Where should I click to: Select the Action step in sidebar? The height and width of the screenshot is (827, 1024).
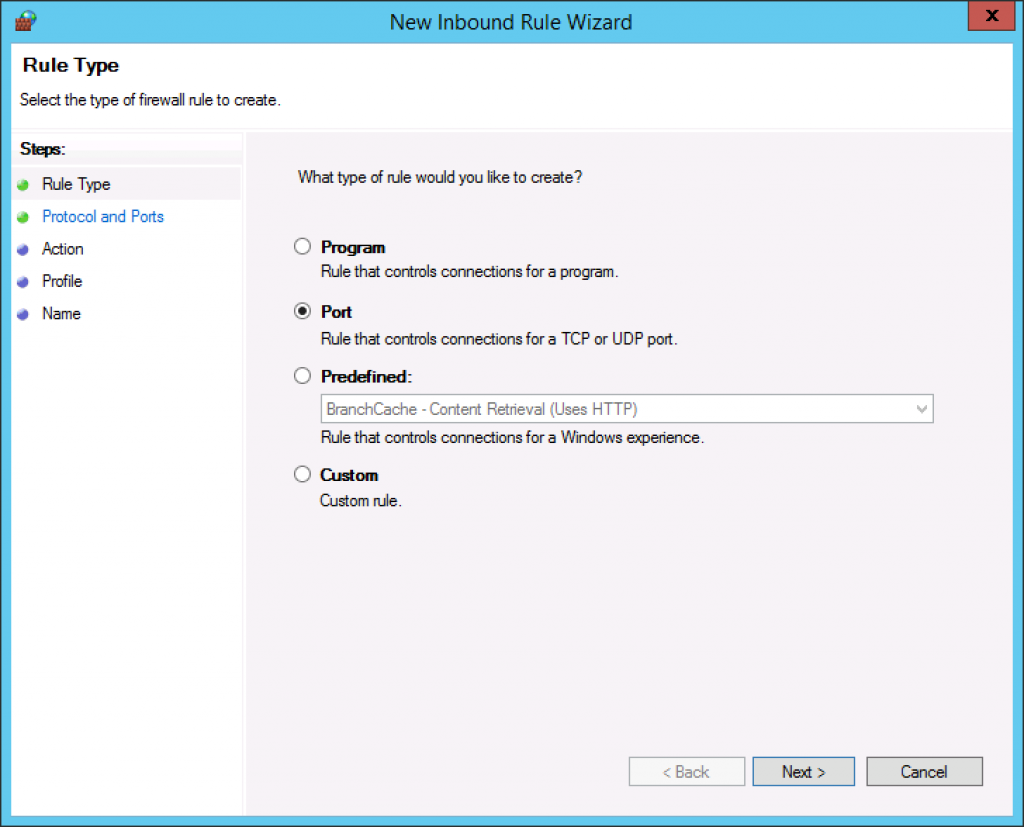click(x=63, y=249)
